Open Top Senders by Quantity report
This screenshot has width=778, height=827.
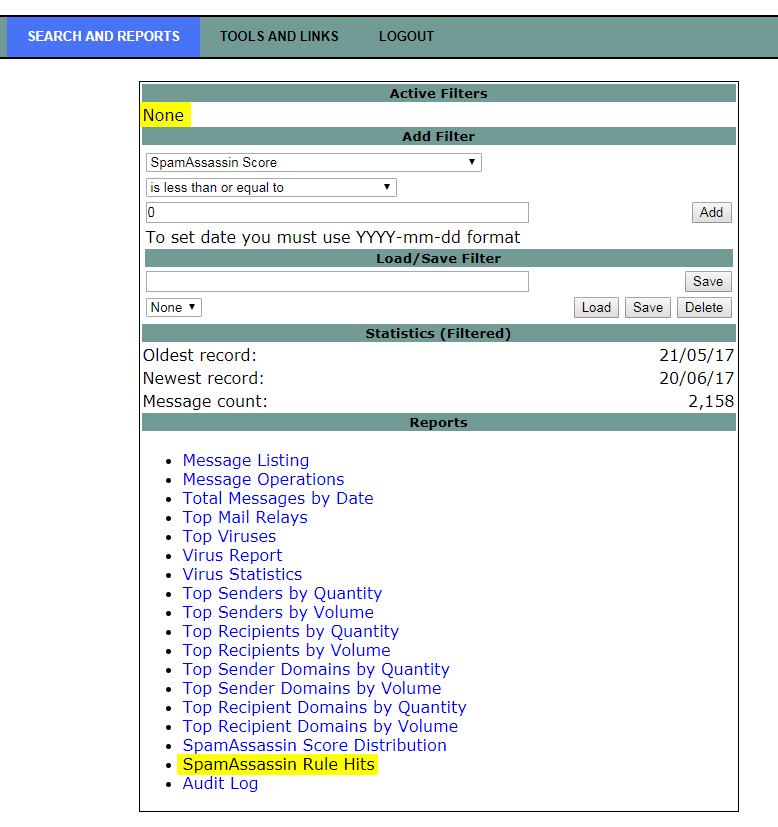pos(282,593)
